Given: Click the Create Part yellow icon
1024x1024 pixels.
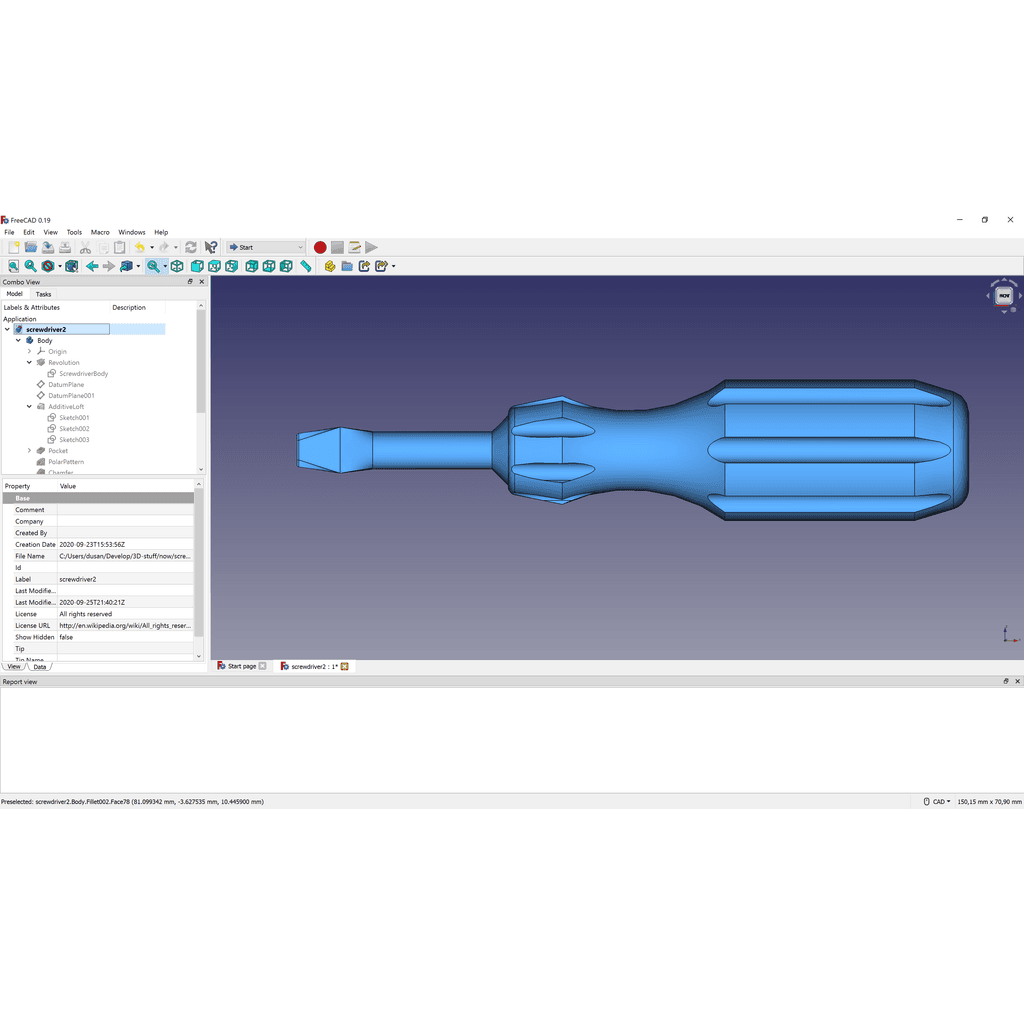Looking at the screenshot, I should pyautogui.click(x=330, y=266).
